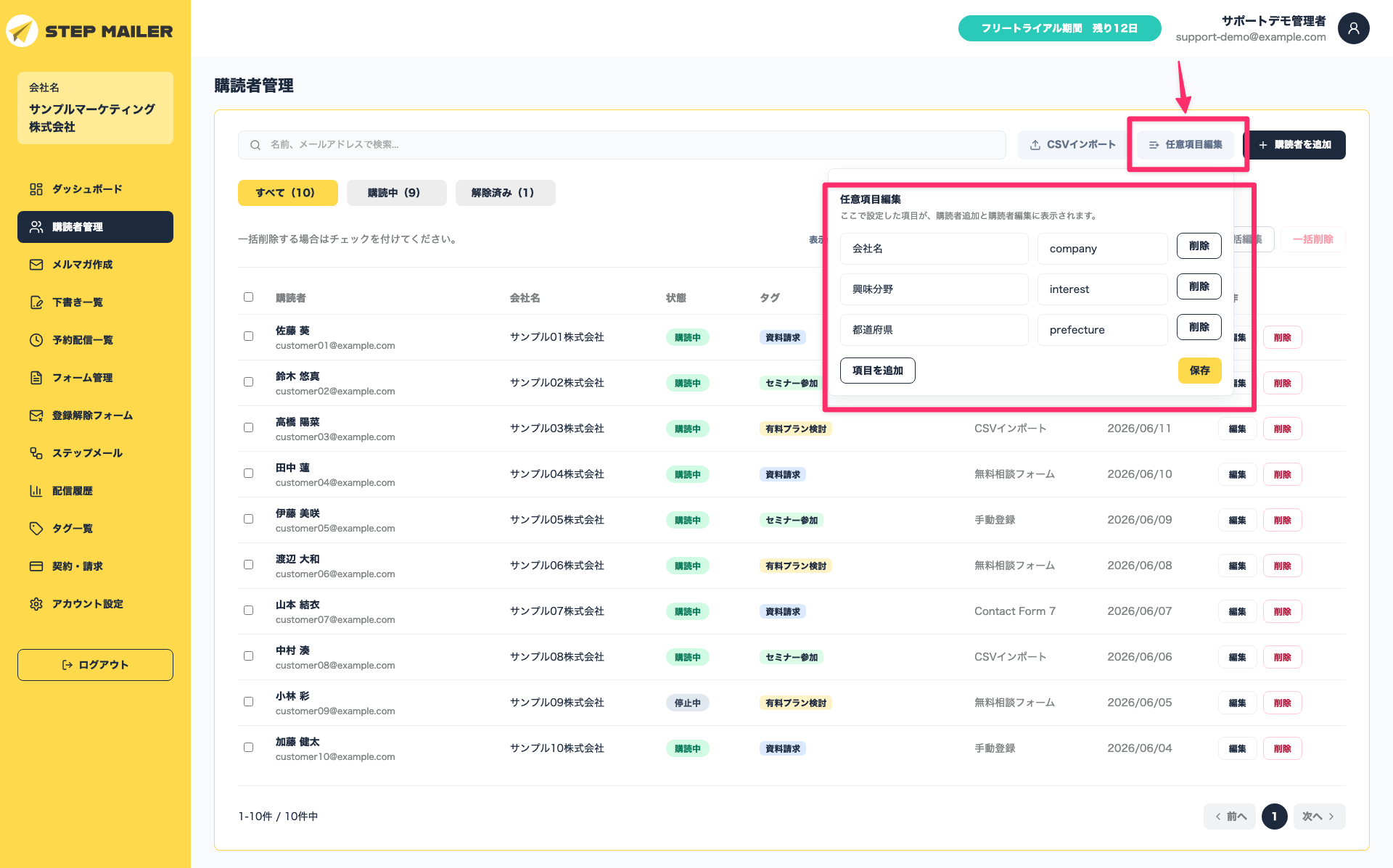Screen dimensions: 1393x868
Task: Click the 予約配信一覧 clock icon
Action: click(36, 340)
